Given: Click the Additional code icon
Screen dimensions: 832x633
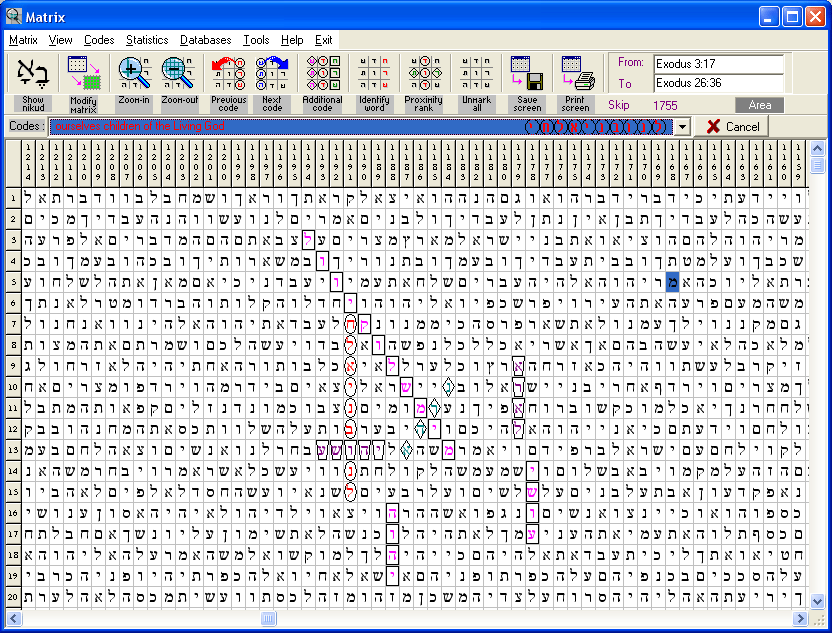Looking at the screenshot, I should [322, 73].
